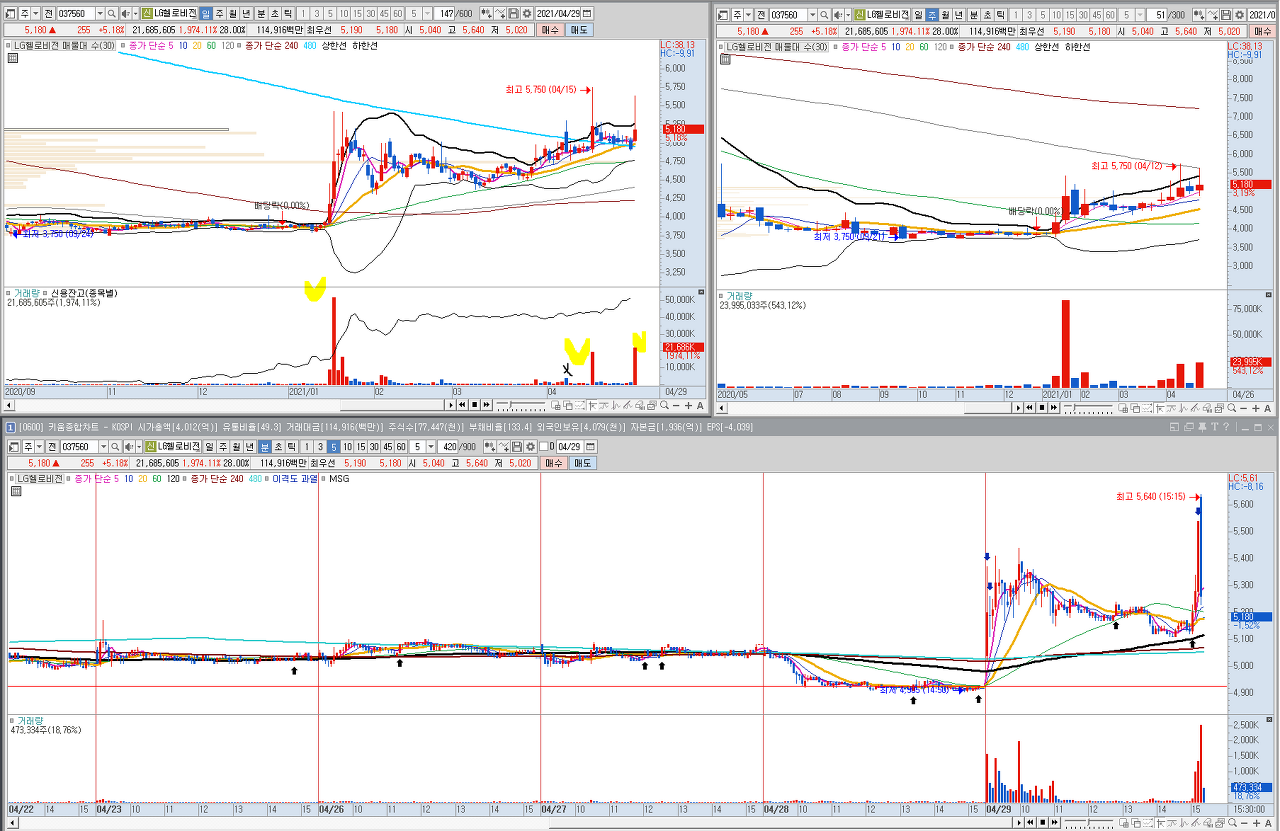Click 신용잔고(종목별) label in daily volume pane
The width and height of the screenshot is (1280, 831).
86,293
